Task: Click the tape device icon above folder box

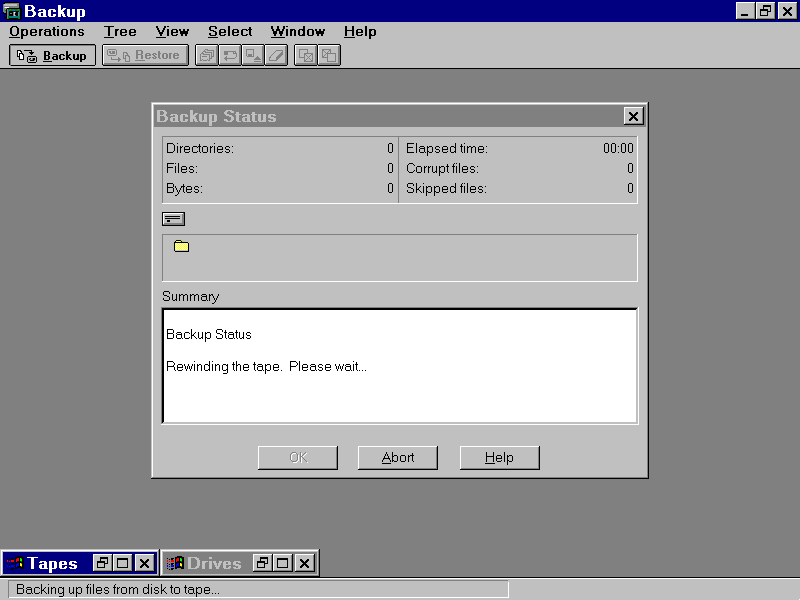Action: click(173, 219)
